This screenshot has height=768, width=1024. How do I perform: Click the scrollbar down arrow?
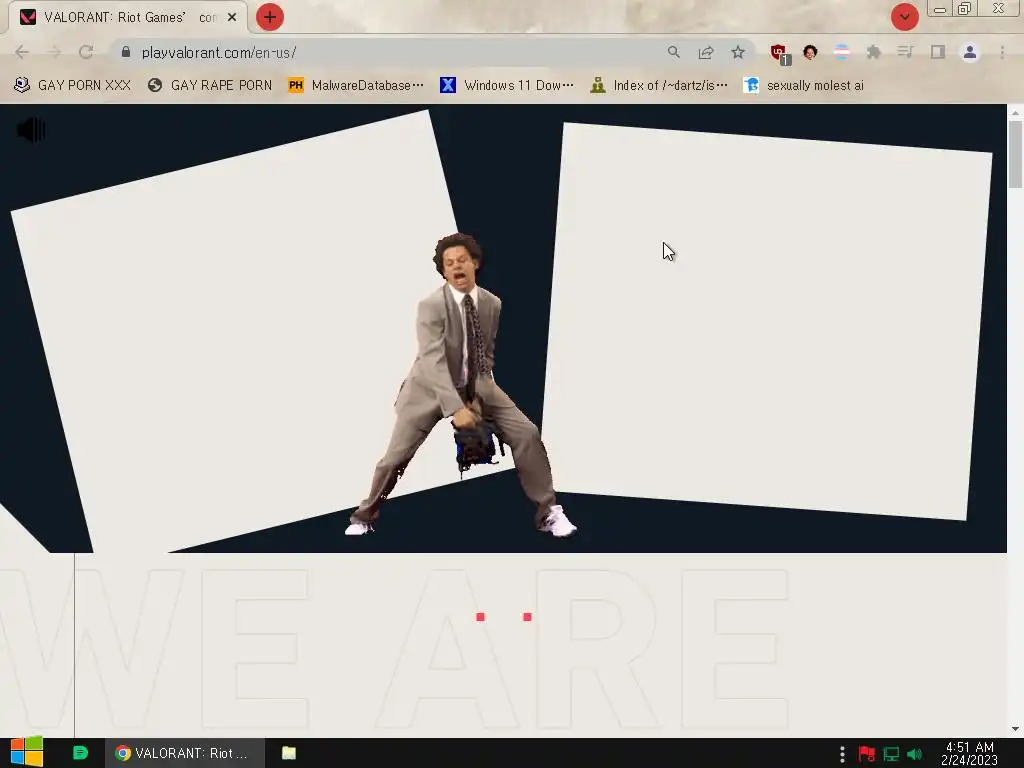pyautogui.click(x=1015, y=729)
